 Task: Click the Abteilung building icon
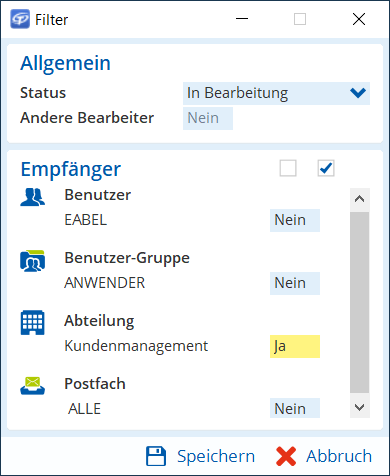pyautogui.click(x=33, y=323)
